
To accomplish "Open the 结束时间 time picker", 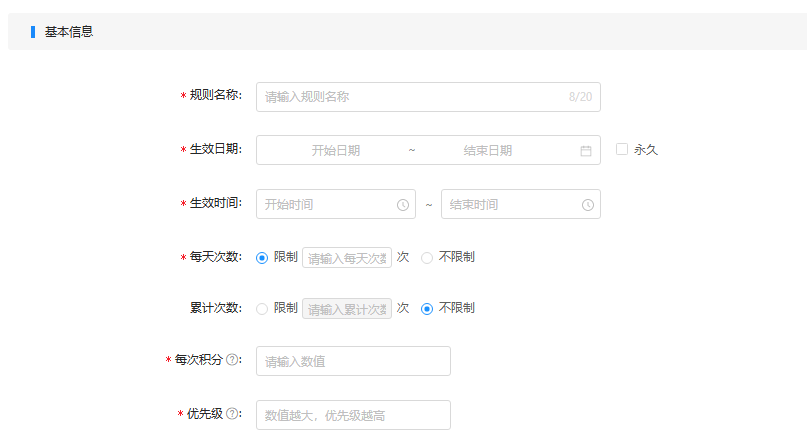I will point(520,204).
